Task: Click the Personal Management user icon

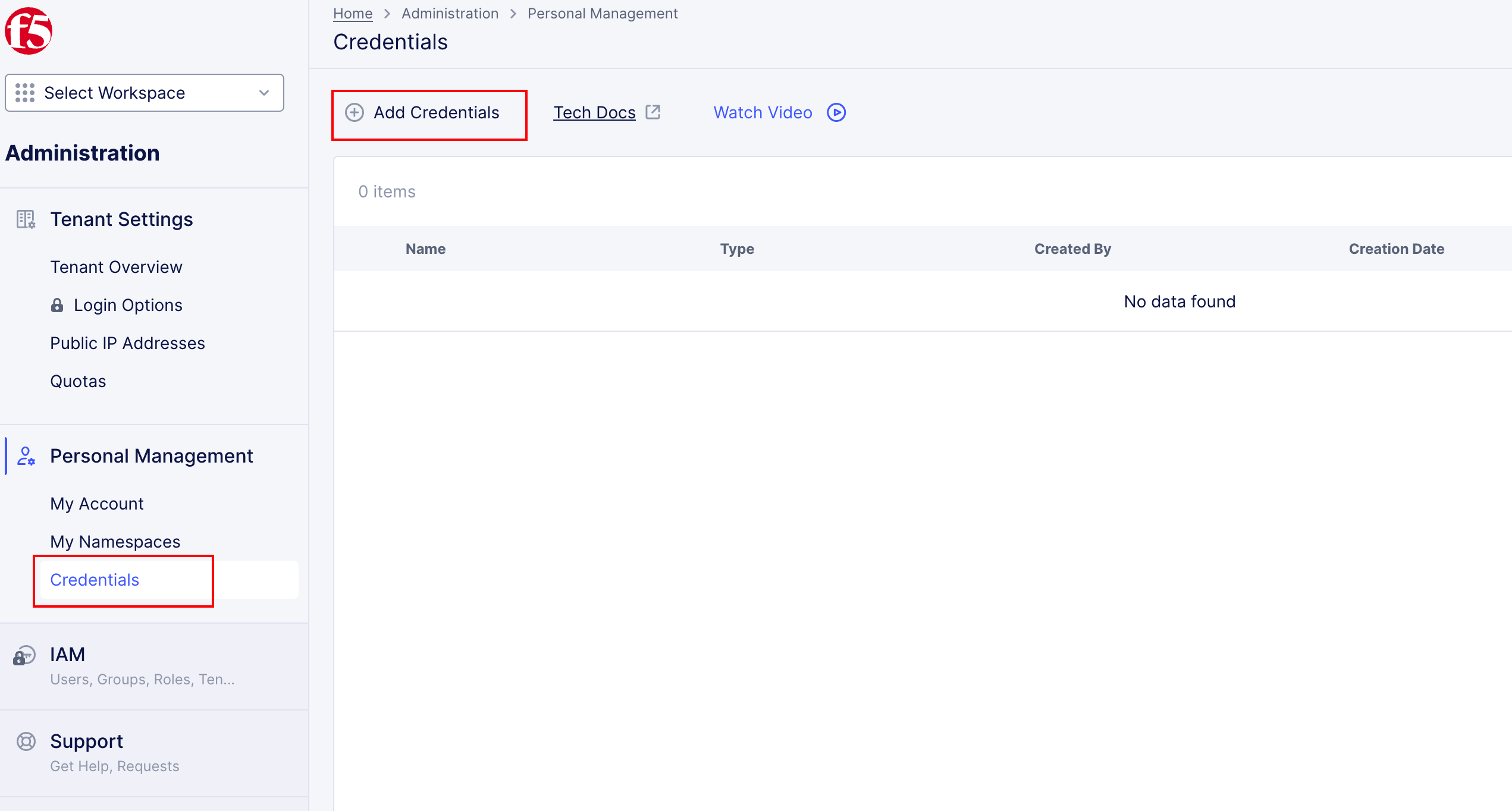Action: 26,456
